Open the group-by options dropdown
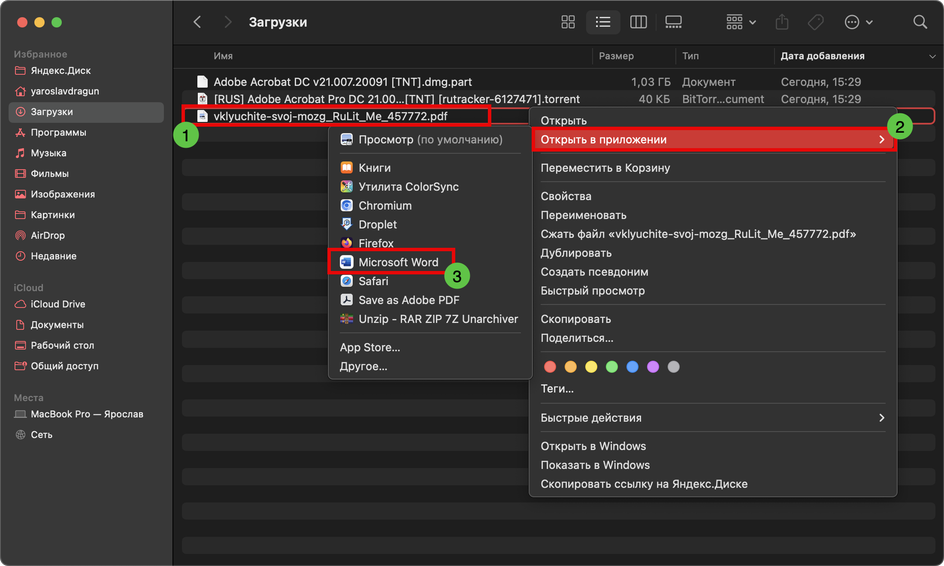Image resolution: width=944 pixels, height=566 pixels. coord(741,22)
